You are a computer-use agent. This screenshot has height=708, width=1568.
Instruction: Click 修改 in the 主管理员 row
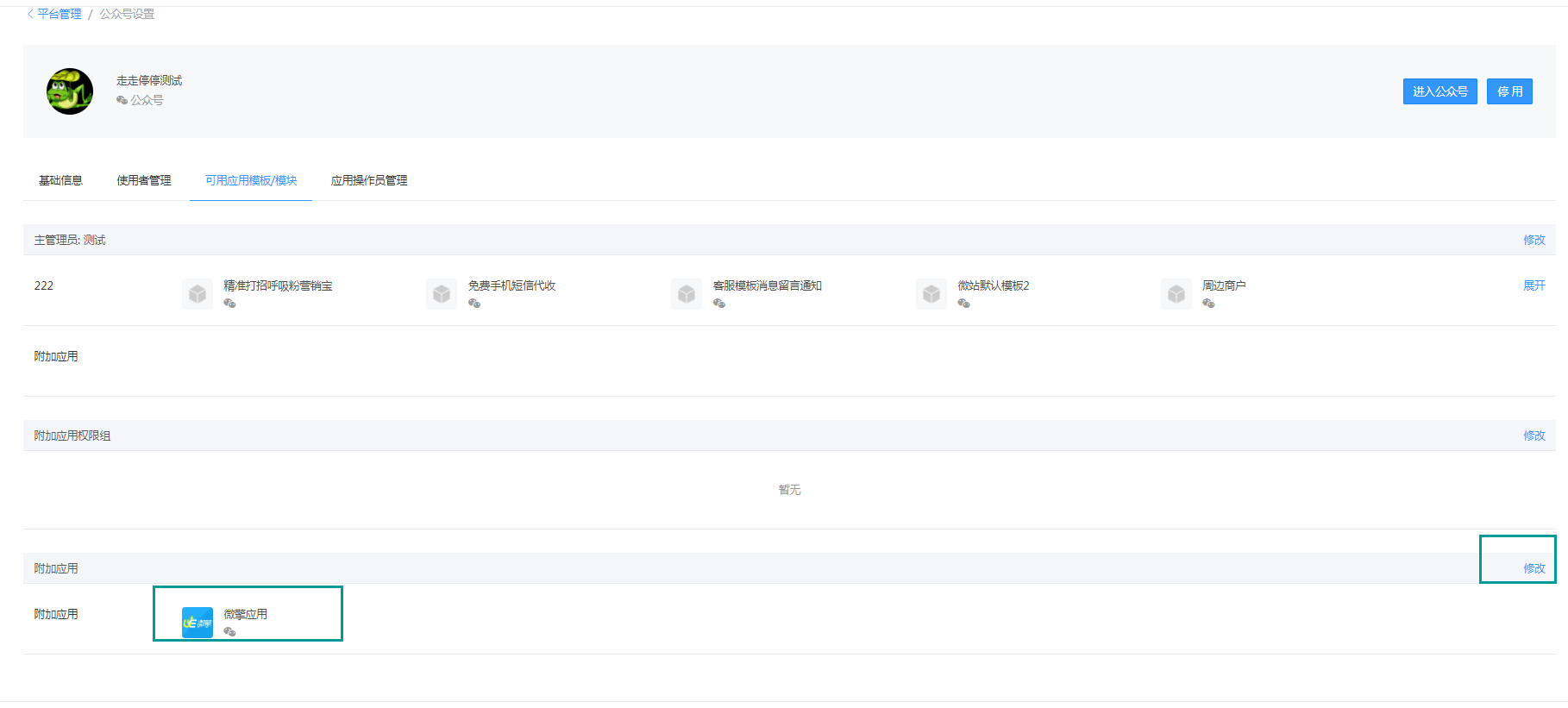(x=1534, y=240)
